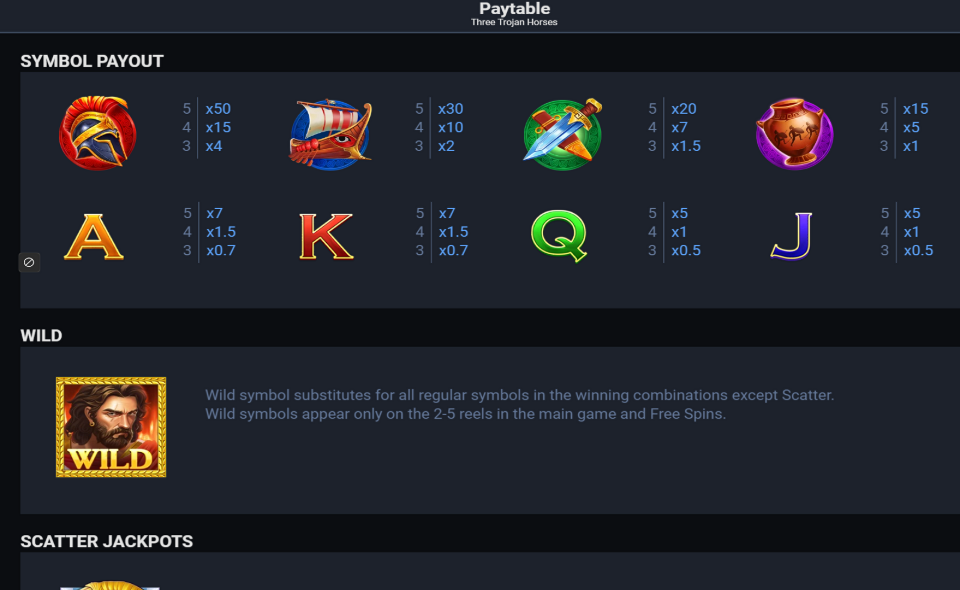The height and width of the screenshot is (590, 960).
Task: Select the sword and dagger symbol
Action: (x=562, y=133)
